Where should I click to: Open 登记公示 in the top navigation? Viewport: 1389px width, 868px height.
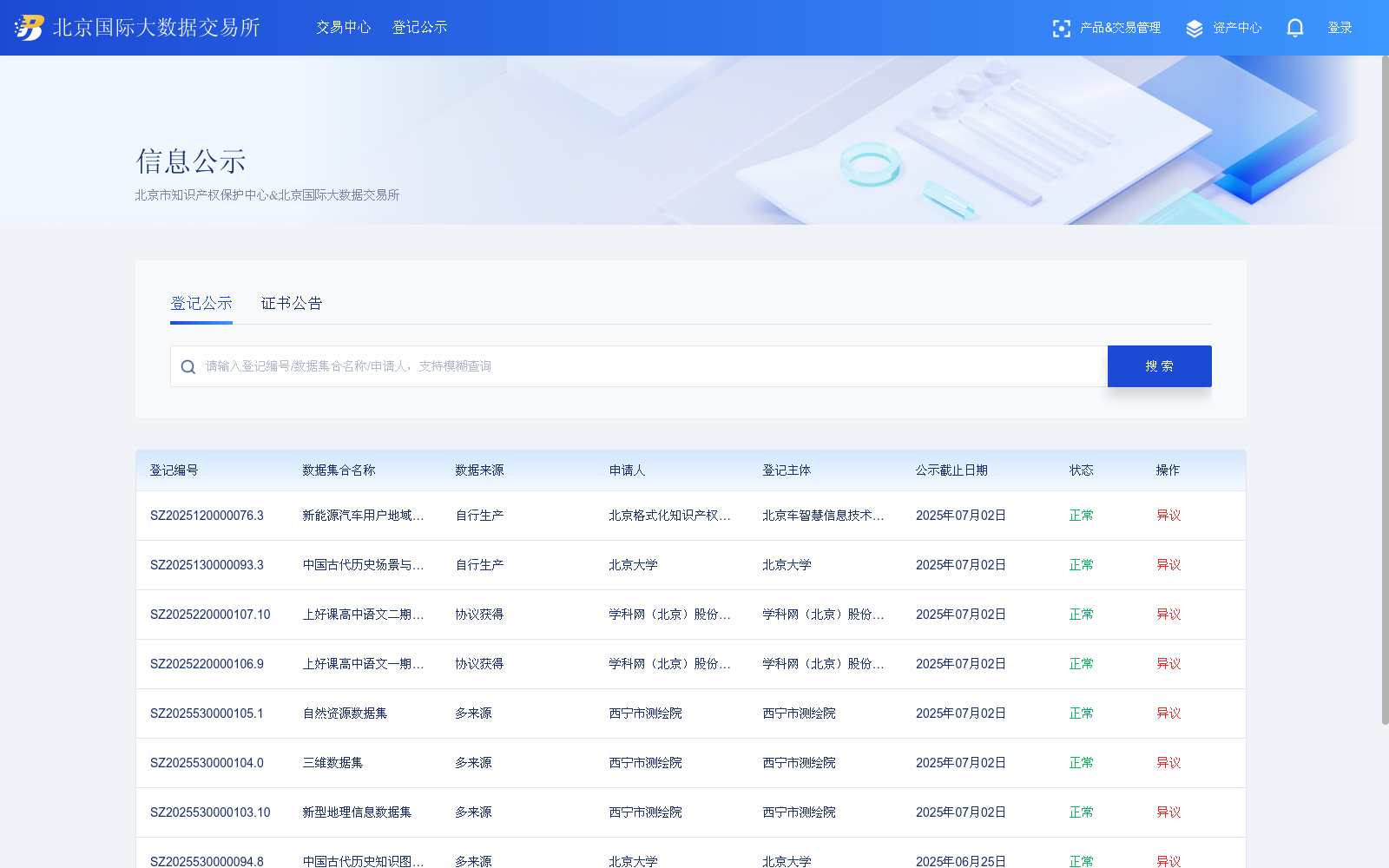(420, 28)
